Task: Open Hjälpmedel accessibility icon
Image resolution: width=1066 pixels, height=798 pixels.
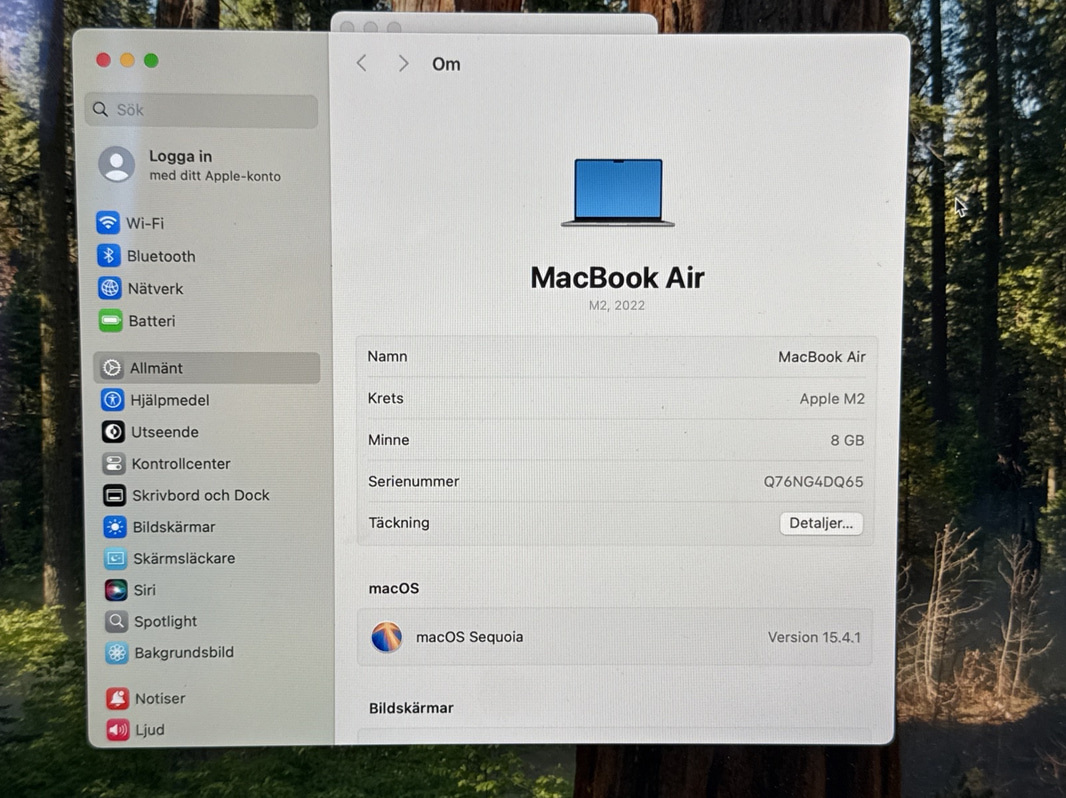Action: 112,400
